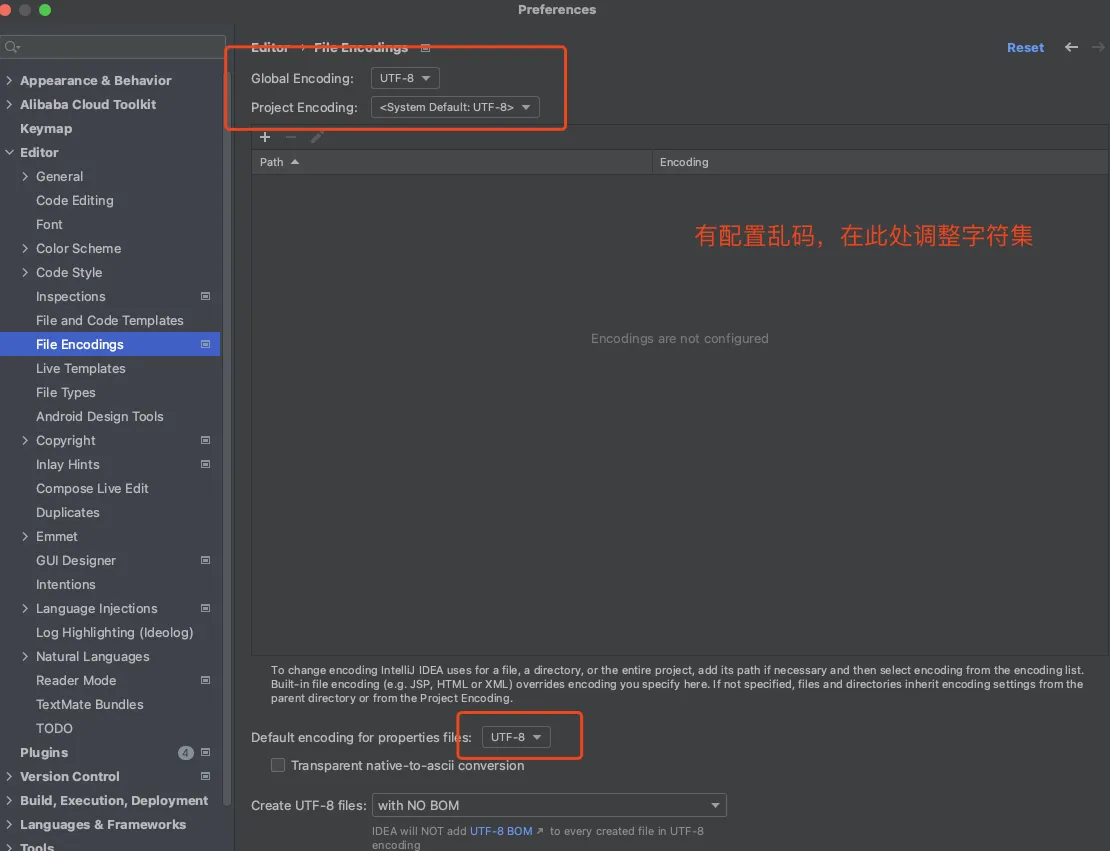Open the Project Encoding dropdown

455,107
